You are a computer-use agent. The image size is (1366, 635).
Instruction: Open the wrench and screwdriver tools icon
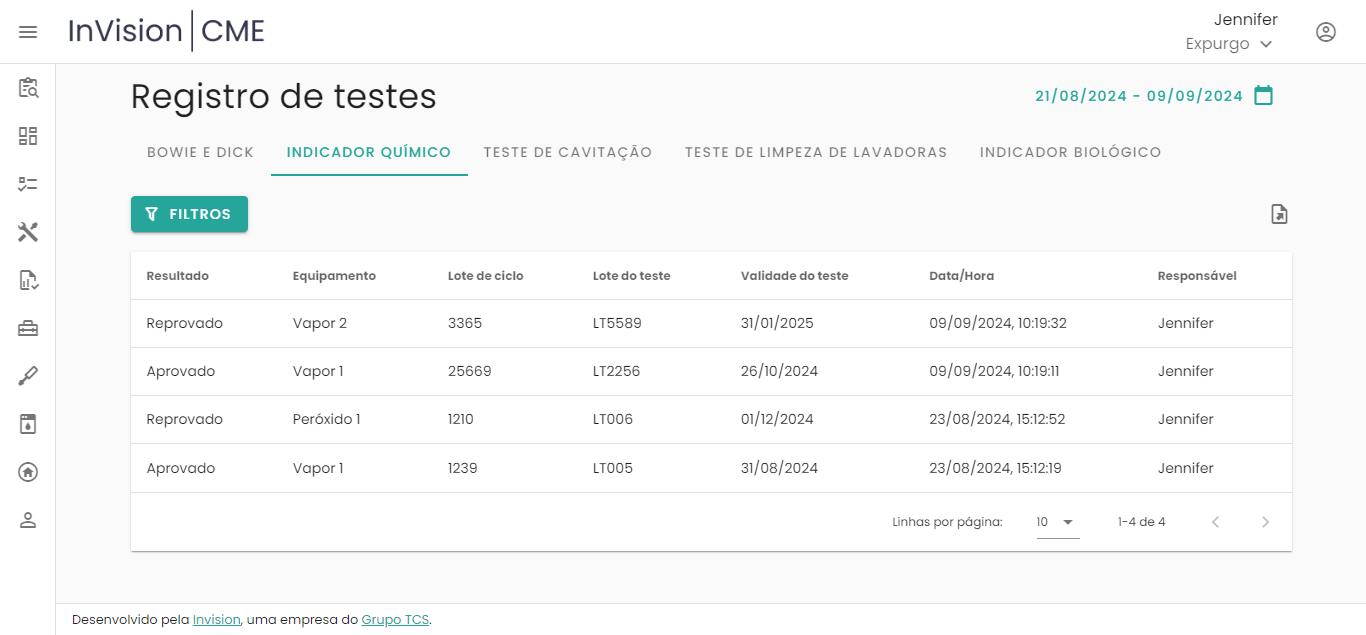[28, 232]
